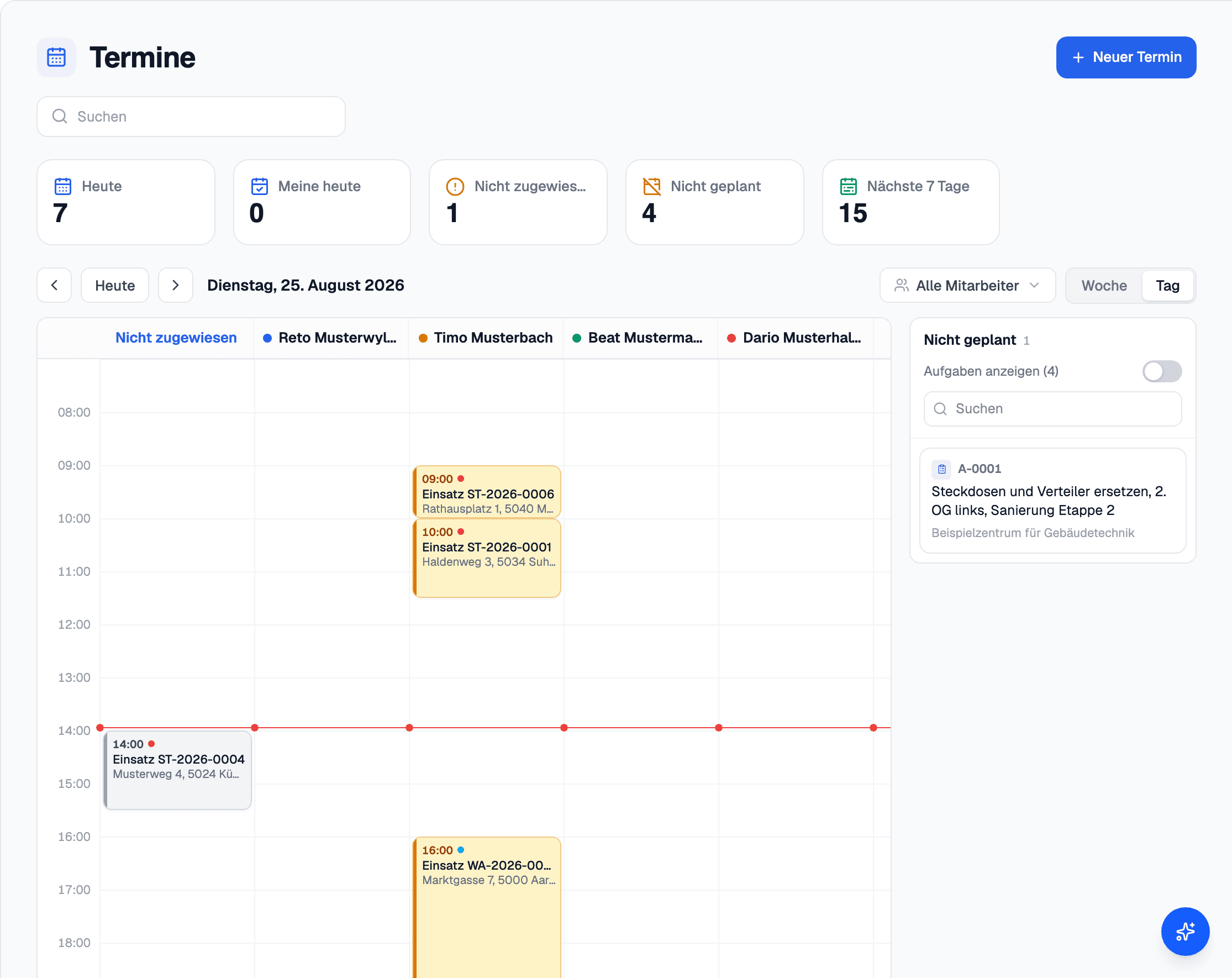This screenshot has height=978, width=1232.
Task: Click the Heute calendar icon
Action: [x=63, y=186]
